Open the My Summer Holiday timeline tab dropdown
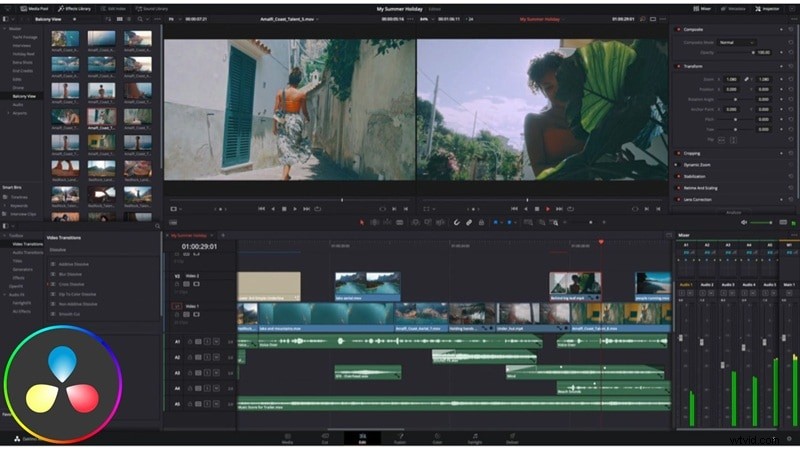 point(212,235)
